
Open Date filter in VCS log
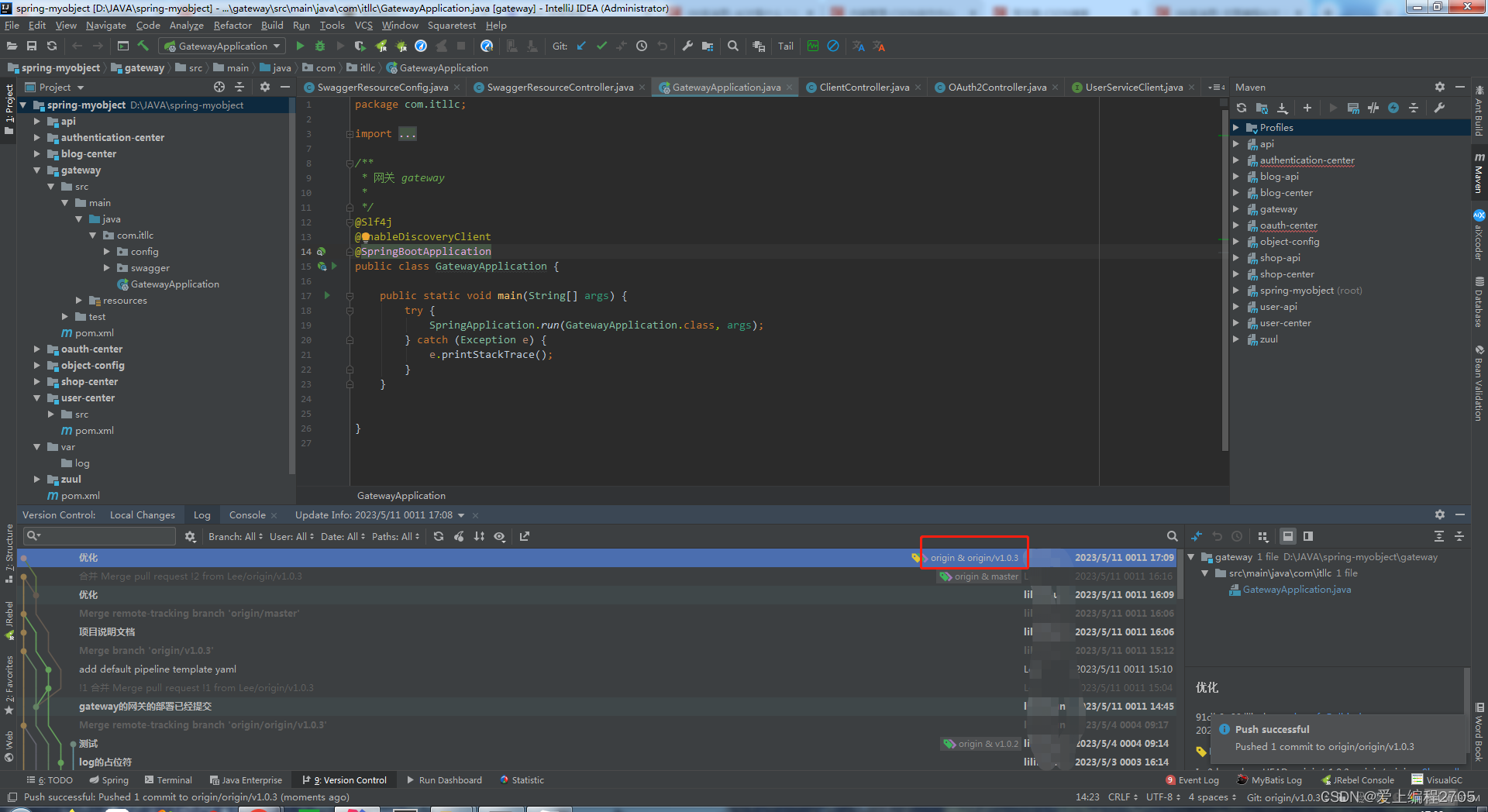(343, 536)
